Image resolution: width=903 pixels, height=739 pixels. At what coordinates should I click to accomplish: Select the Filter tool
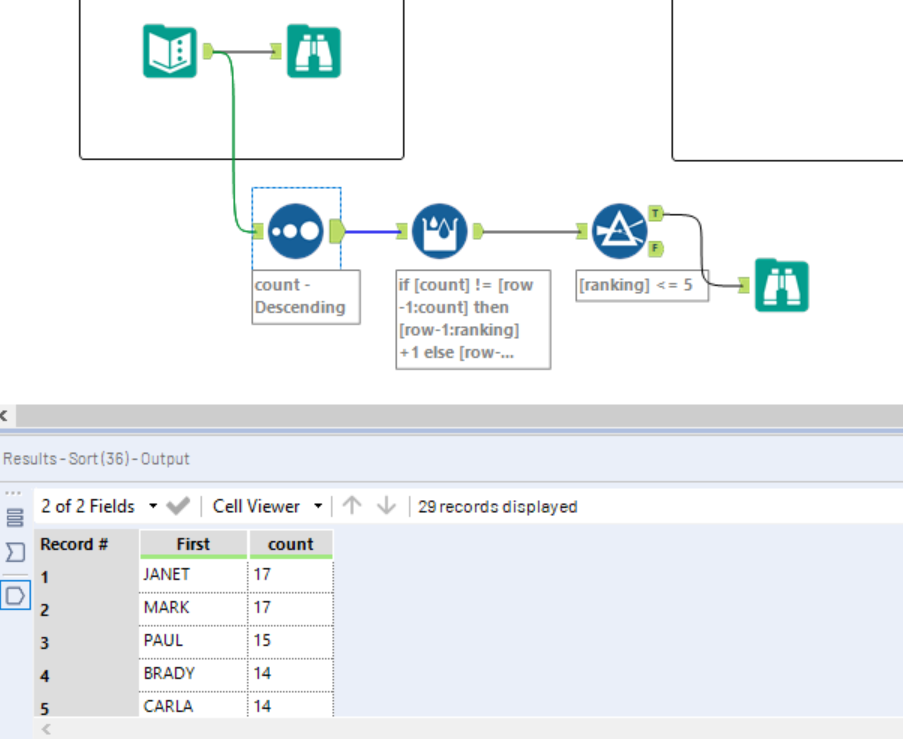click(x=619, y=232)
